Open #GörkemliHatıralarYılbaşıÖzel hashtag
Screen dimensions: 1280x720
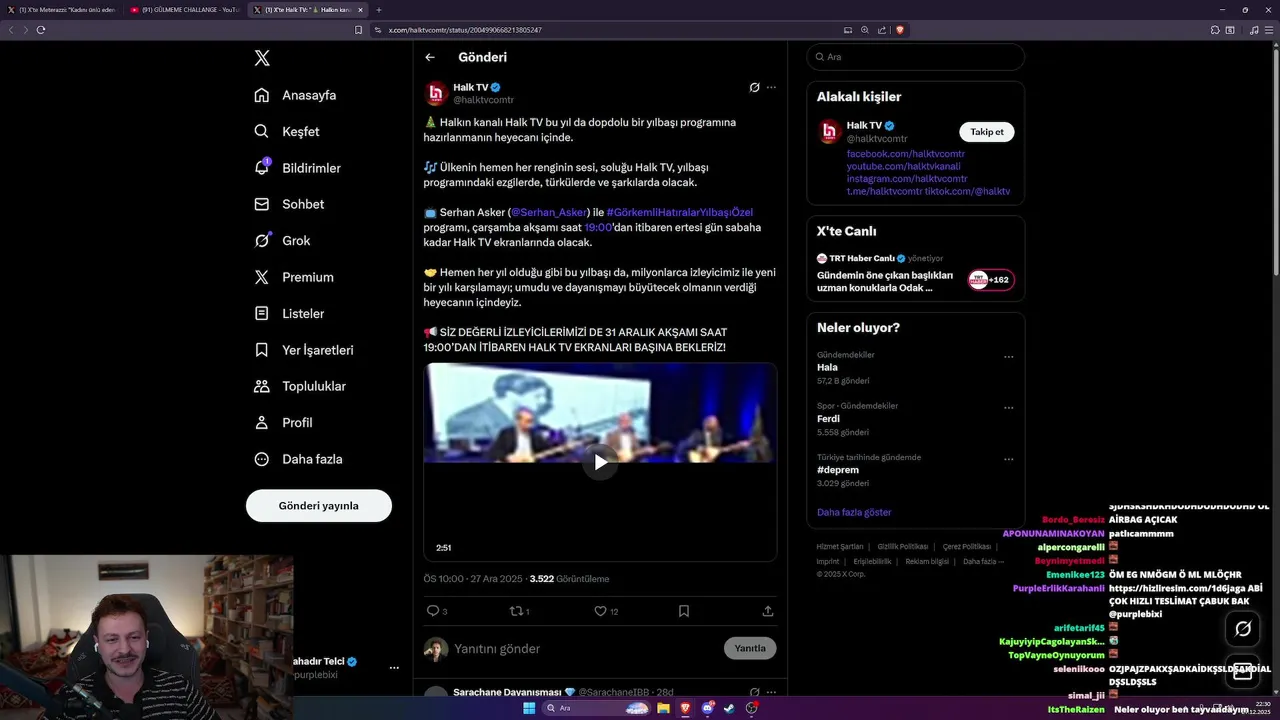(x=680, y=212)
